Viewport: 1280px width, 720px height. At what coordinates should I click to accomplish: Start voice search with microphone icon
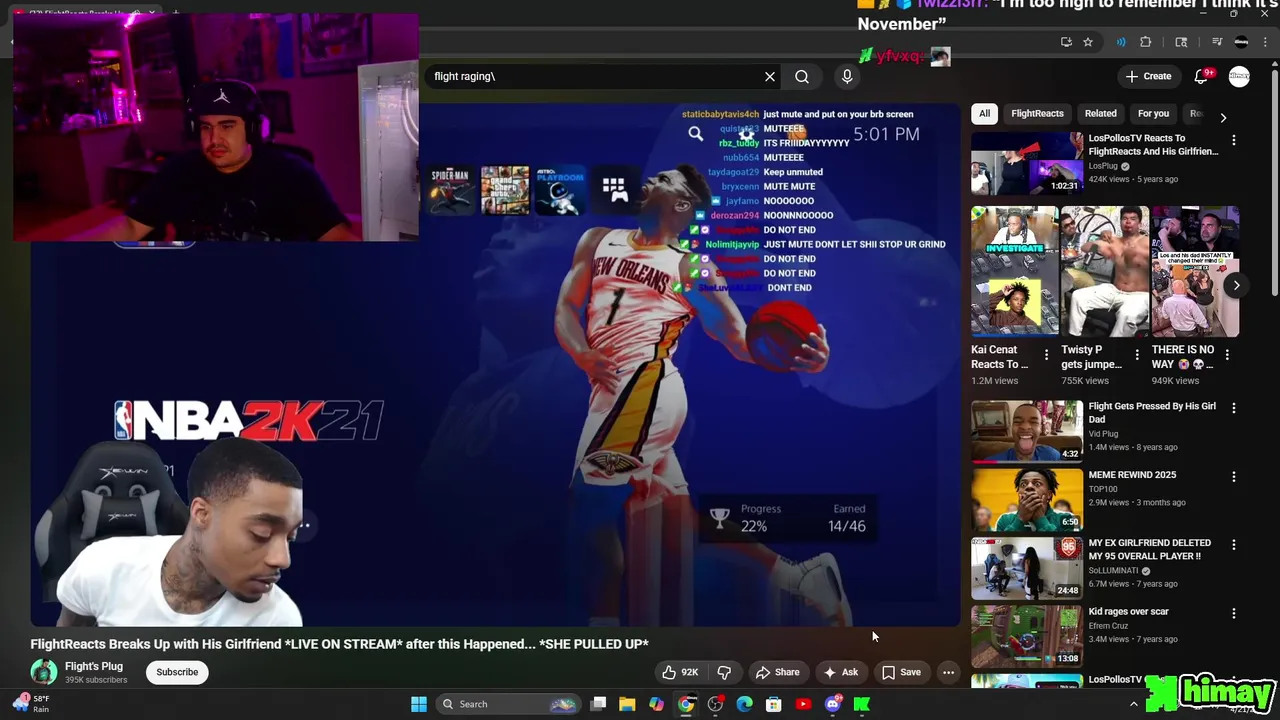[x=847, y=77]
